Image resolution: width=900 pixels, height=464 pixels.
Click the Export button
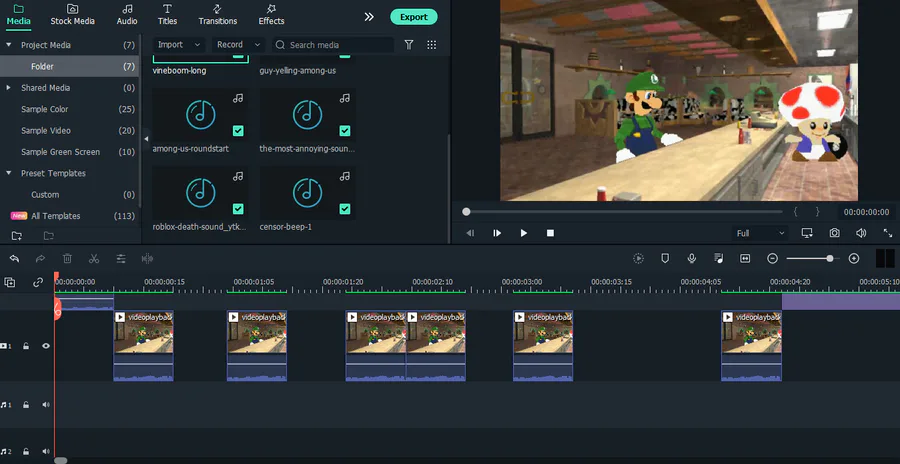(414, 17)
